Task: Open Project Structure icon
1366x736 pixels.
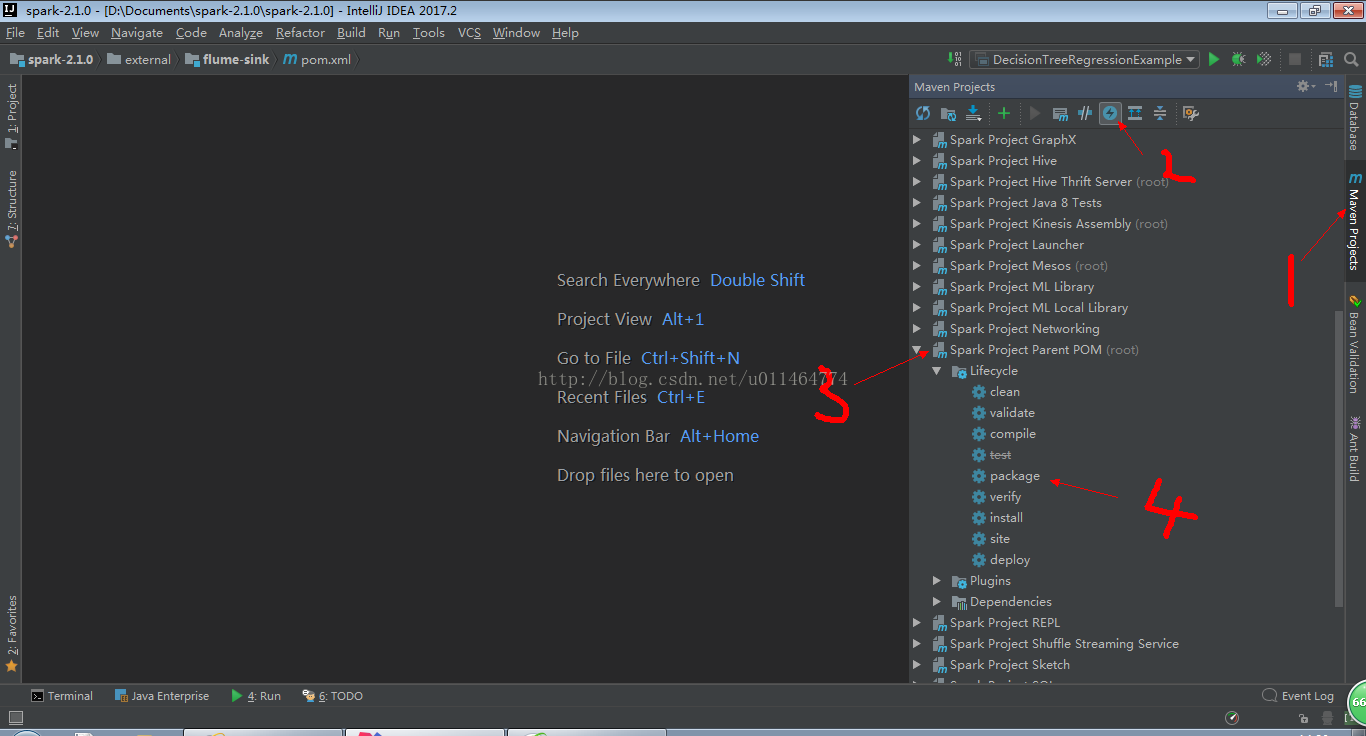Action: [1326, 60]
